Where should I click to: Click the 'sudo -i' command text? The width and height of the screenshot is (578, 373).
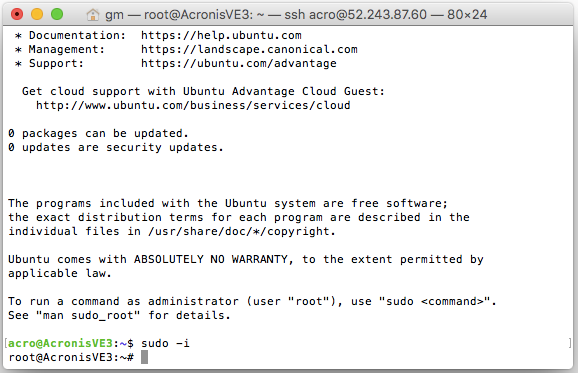tap(165, 344)
